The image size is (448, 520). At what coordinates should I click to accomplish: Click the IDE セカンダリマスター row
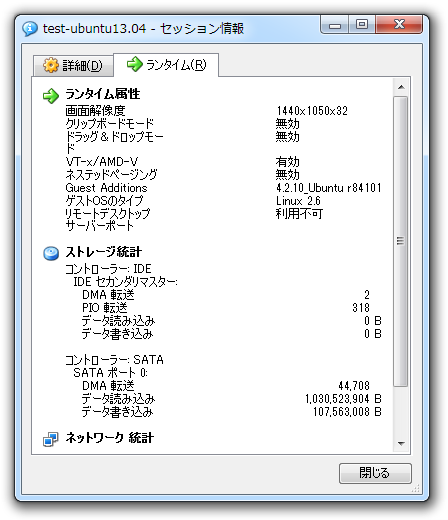point(125,282)
